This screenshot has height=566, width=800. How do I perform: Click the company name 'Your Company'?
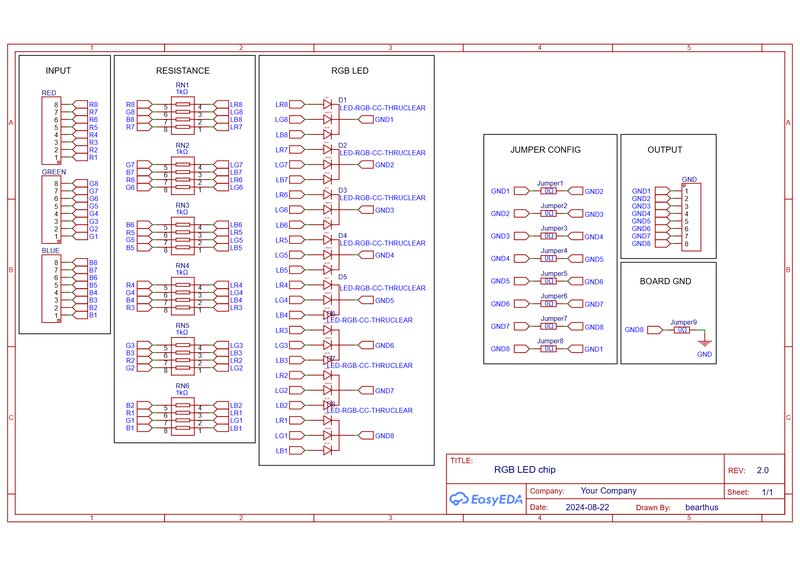[608, 490]
